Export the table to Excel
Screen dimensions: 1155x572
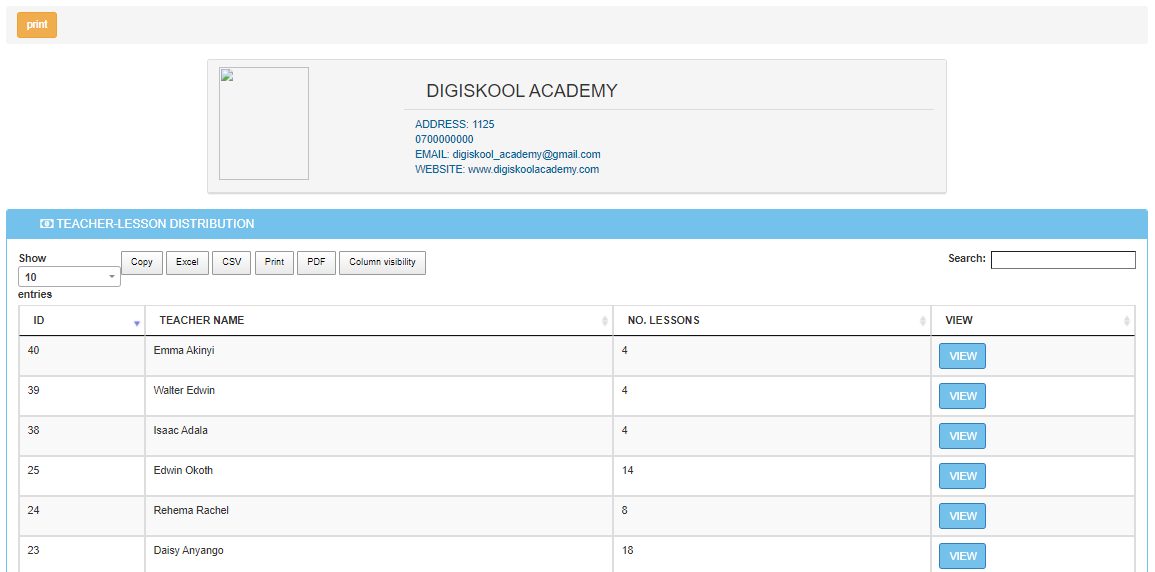point(187,262)
